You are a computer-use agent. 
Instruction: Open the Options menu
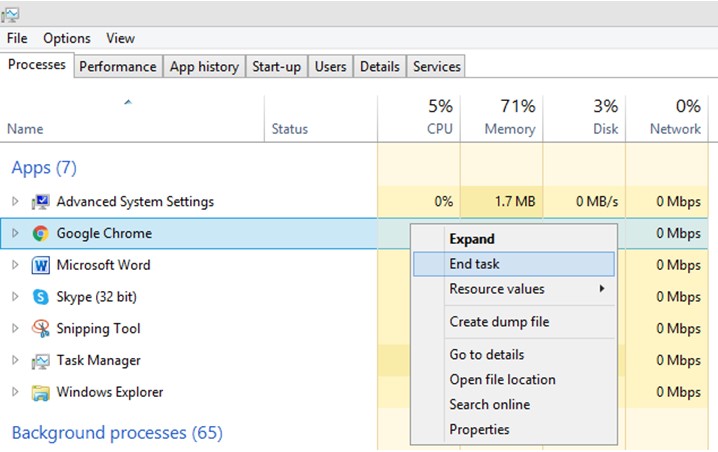pos(67,38)
